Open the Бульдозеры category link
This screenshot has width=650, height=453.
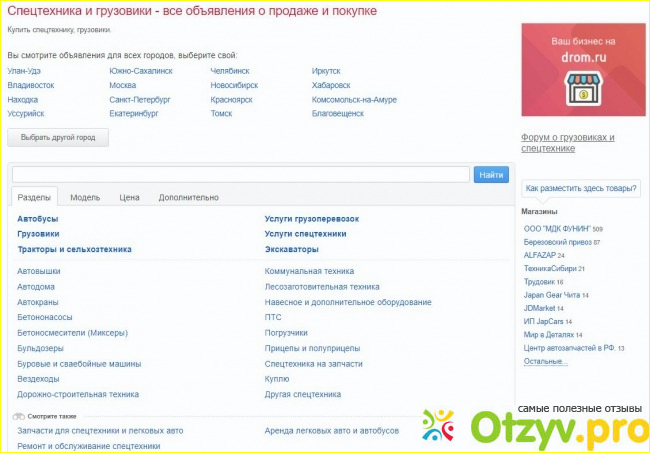(x=40, y=348)
